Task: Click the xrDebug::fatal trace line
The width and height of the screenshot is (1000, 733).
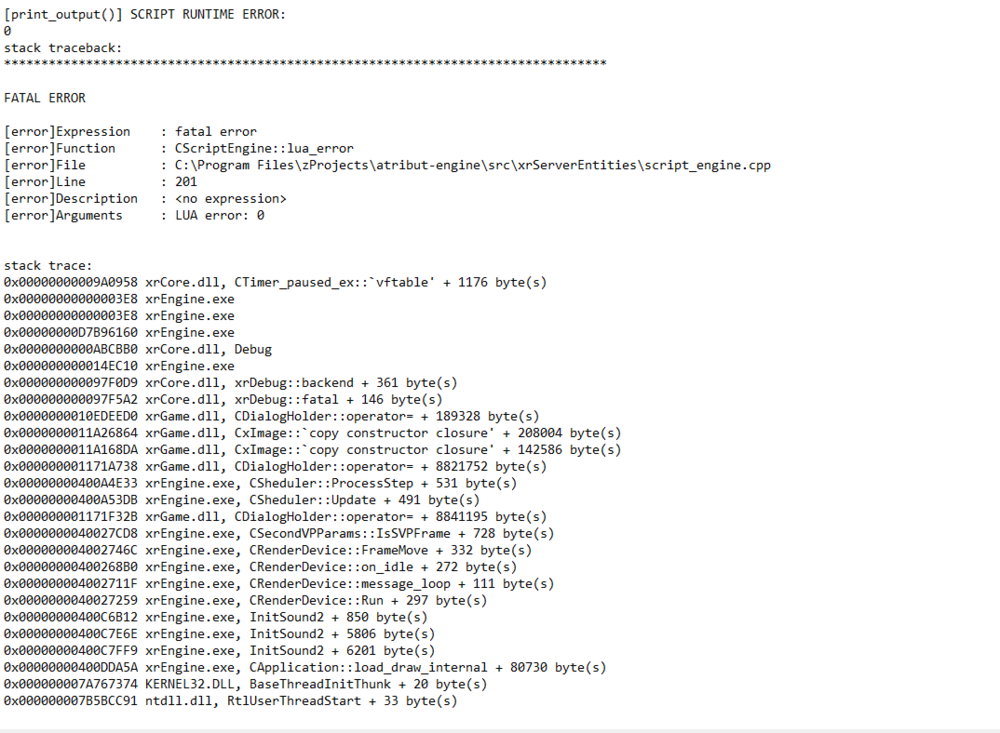Action: (x=223, y=400)
